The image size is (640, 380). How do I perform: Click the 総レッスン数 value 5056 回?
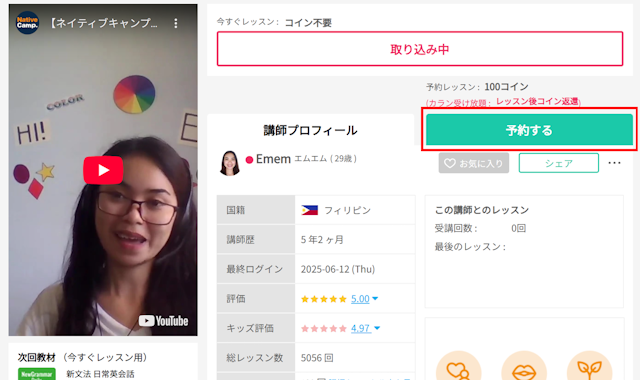pos(317,358)
